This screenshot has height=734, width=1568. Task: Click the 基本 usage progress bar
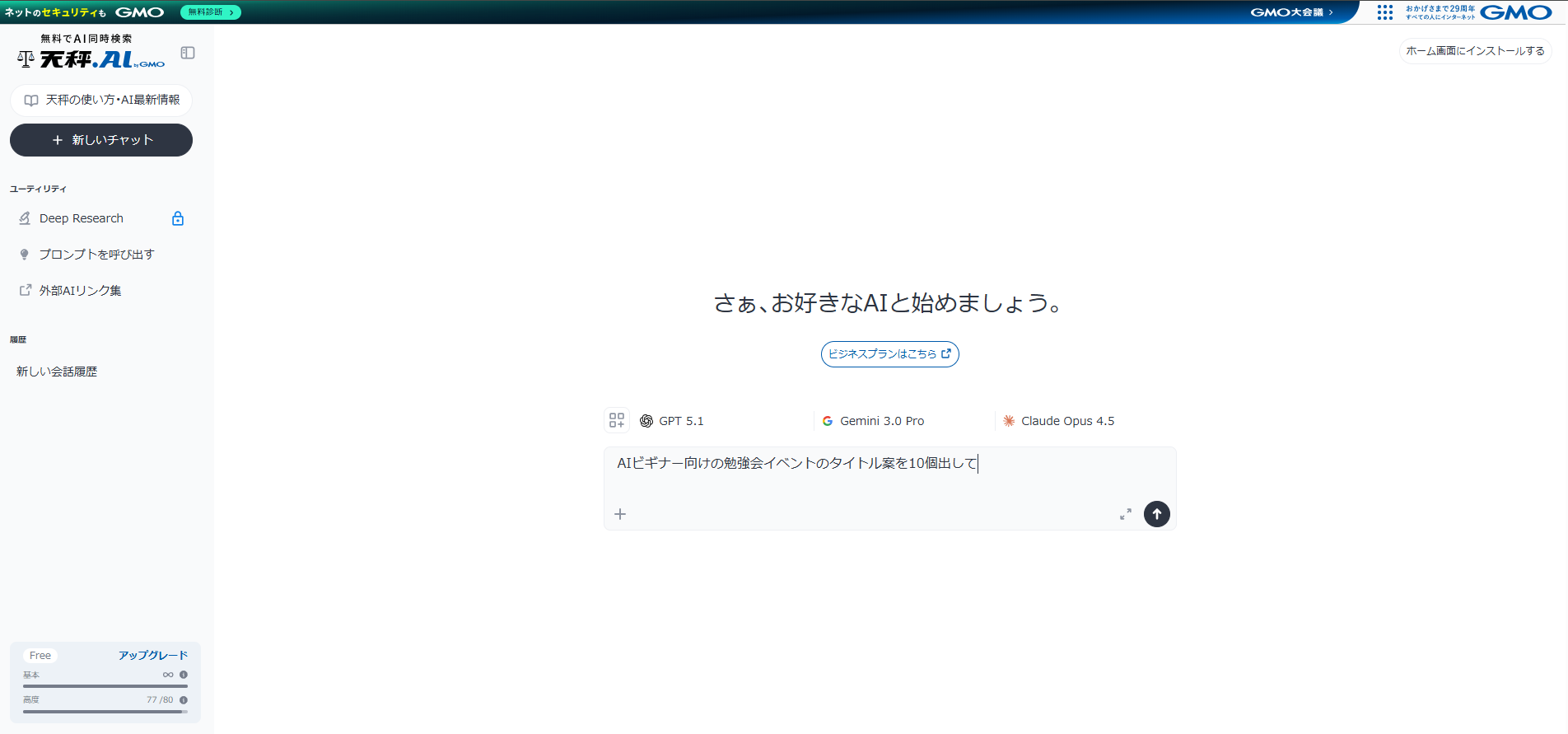coord(105,686)
